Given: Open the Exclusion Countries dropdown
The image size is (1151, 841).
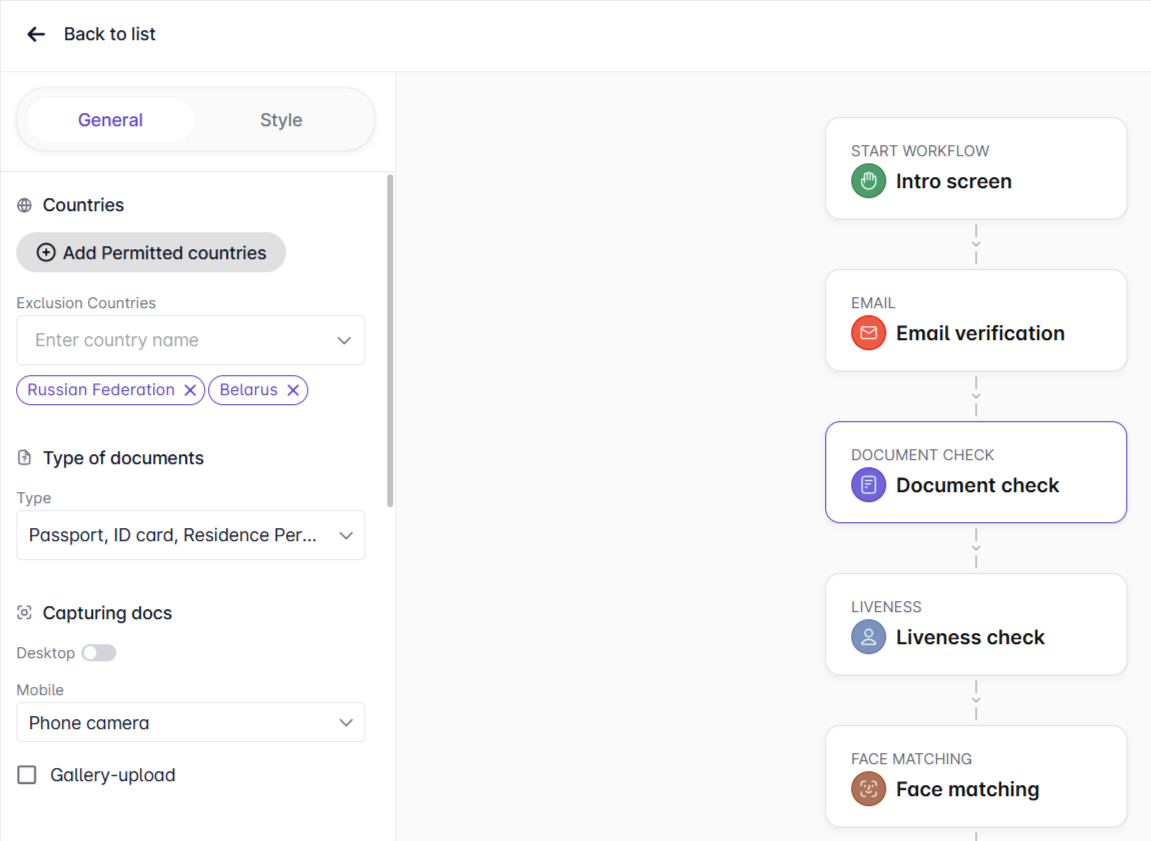Looking at the screenshot, I should (x=344, y=341).
